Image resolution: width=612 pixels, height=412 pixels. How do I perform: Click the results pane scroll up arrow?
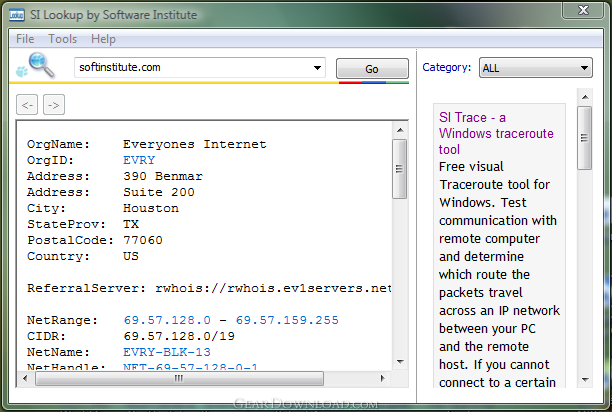(400, 130)
